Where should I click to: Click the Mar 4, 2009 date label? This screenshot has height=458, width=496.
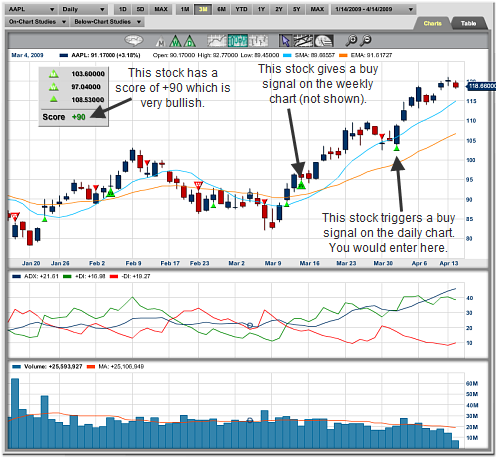27,55
